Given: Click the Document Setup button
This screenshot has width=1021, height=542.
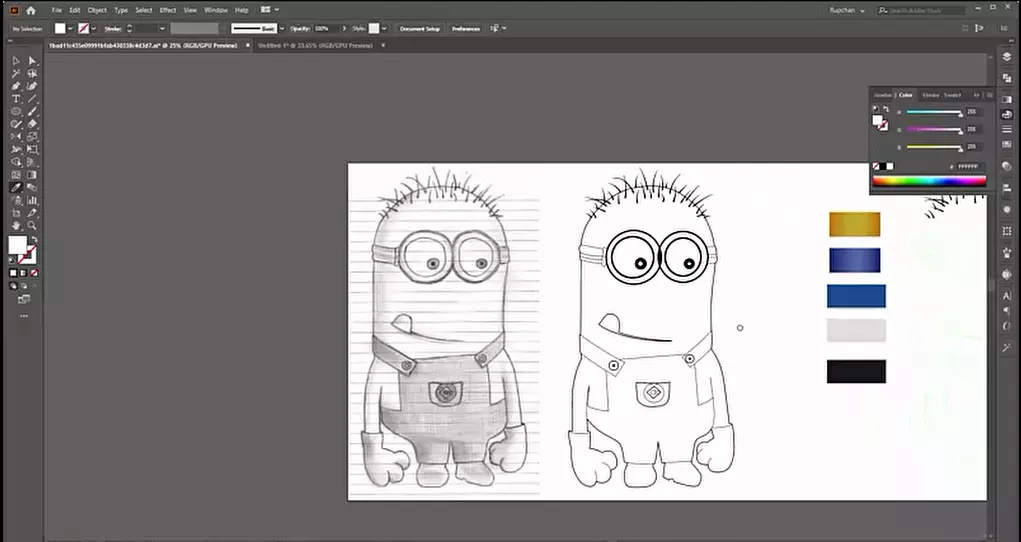Looking at the screenshot, I should point(420,29).
